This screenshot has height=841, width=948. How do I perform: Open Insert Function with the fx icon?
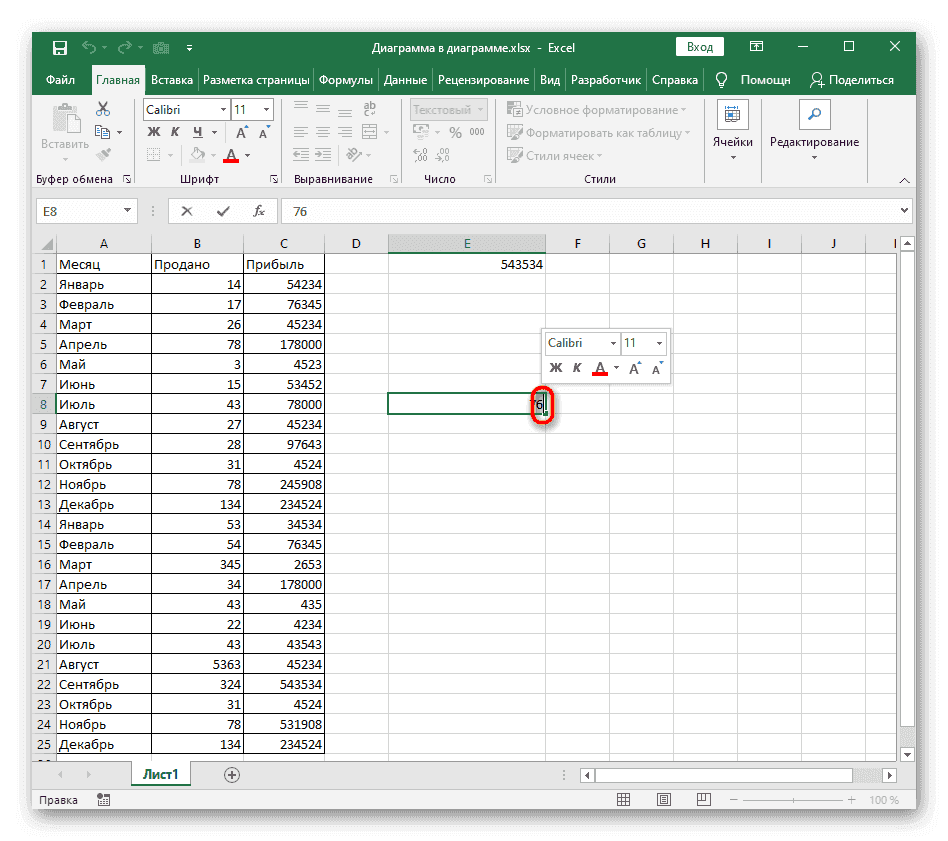pyautogui.click(x=258, y=211)
